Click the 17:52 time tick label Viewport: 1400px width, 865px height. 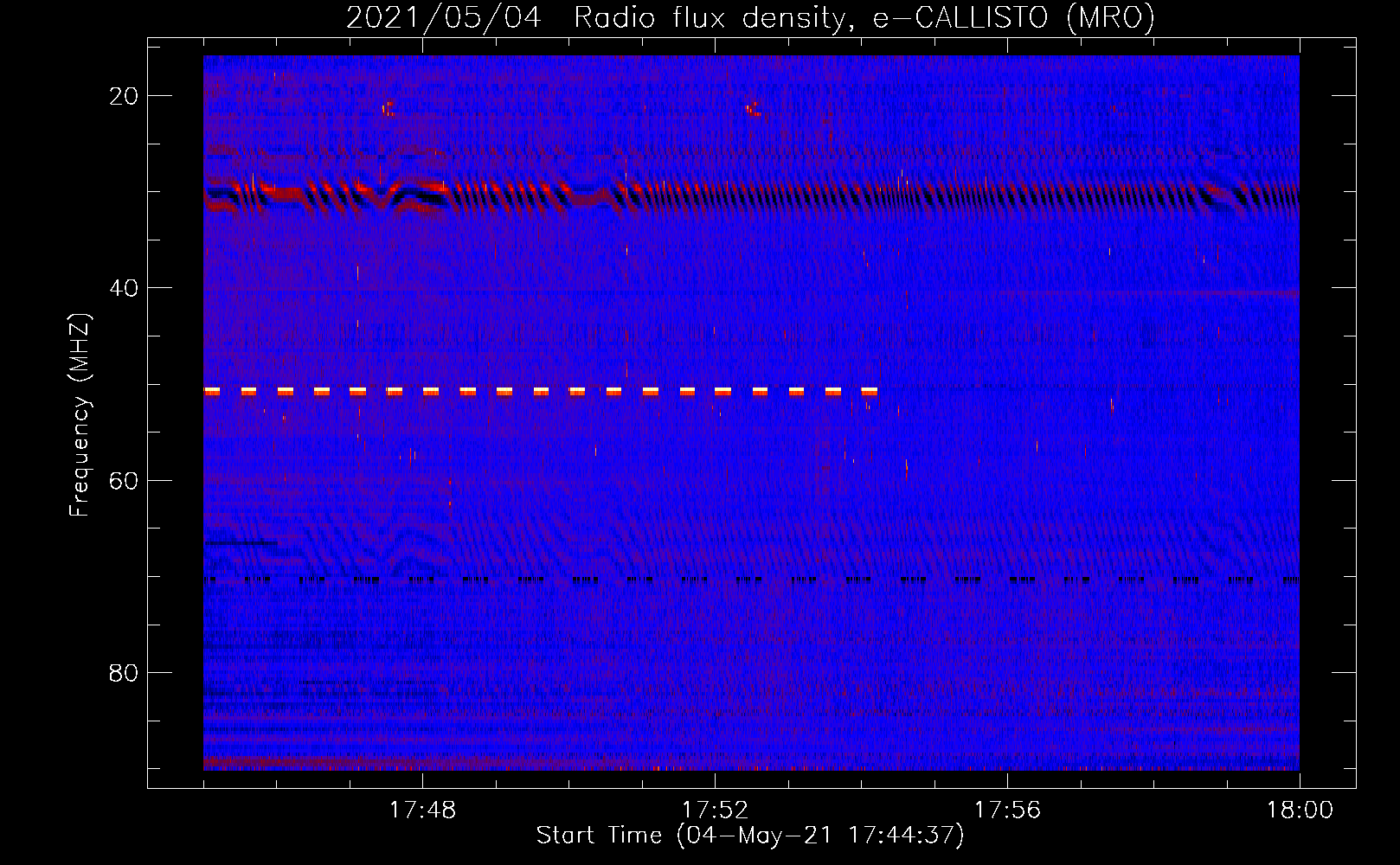tap(715, 811)
